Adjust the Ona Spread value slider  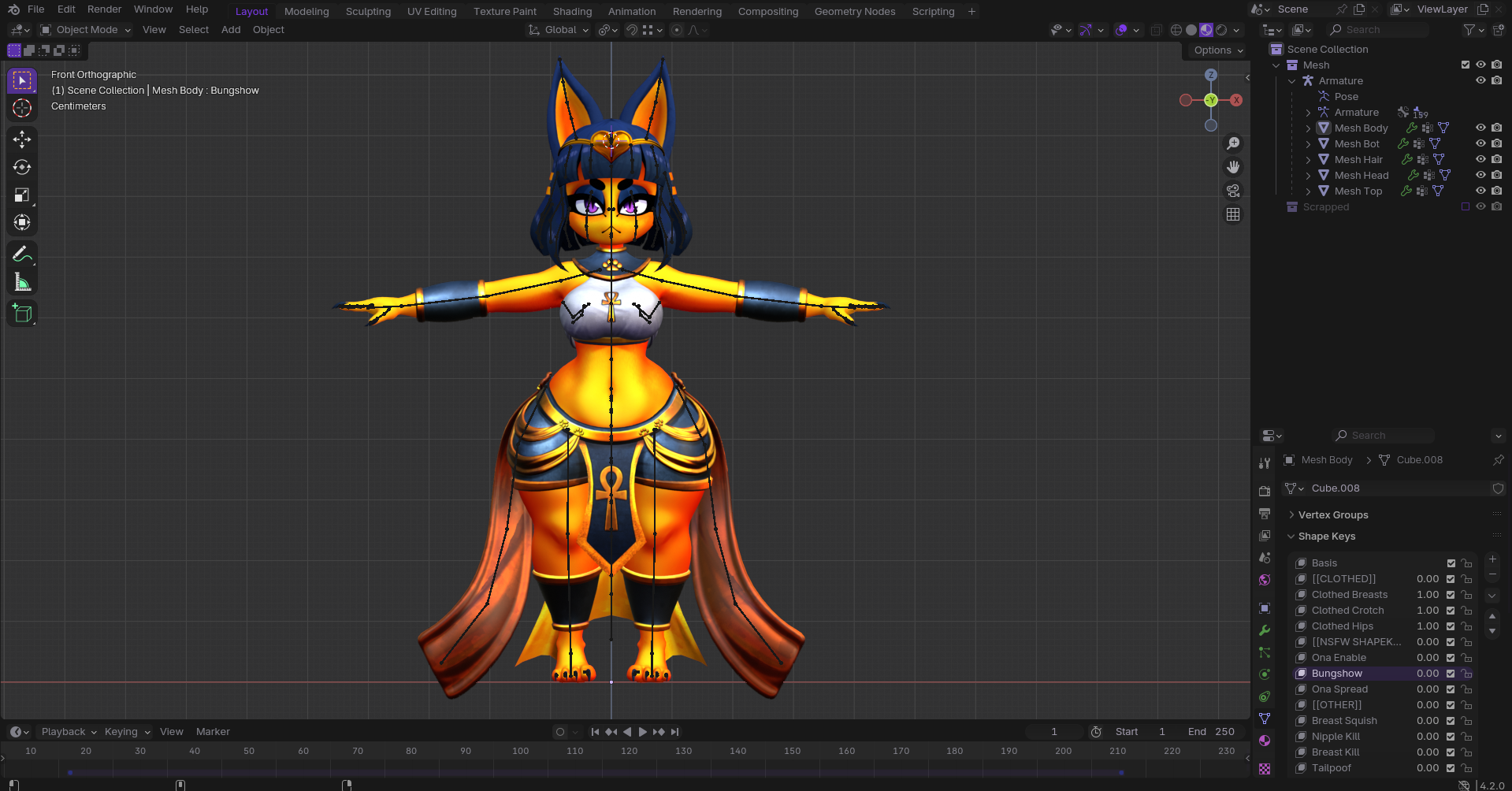1427,689
